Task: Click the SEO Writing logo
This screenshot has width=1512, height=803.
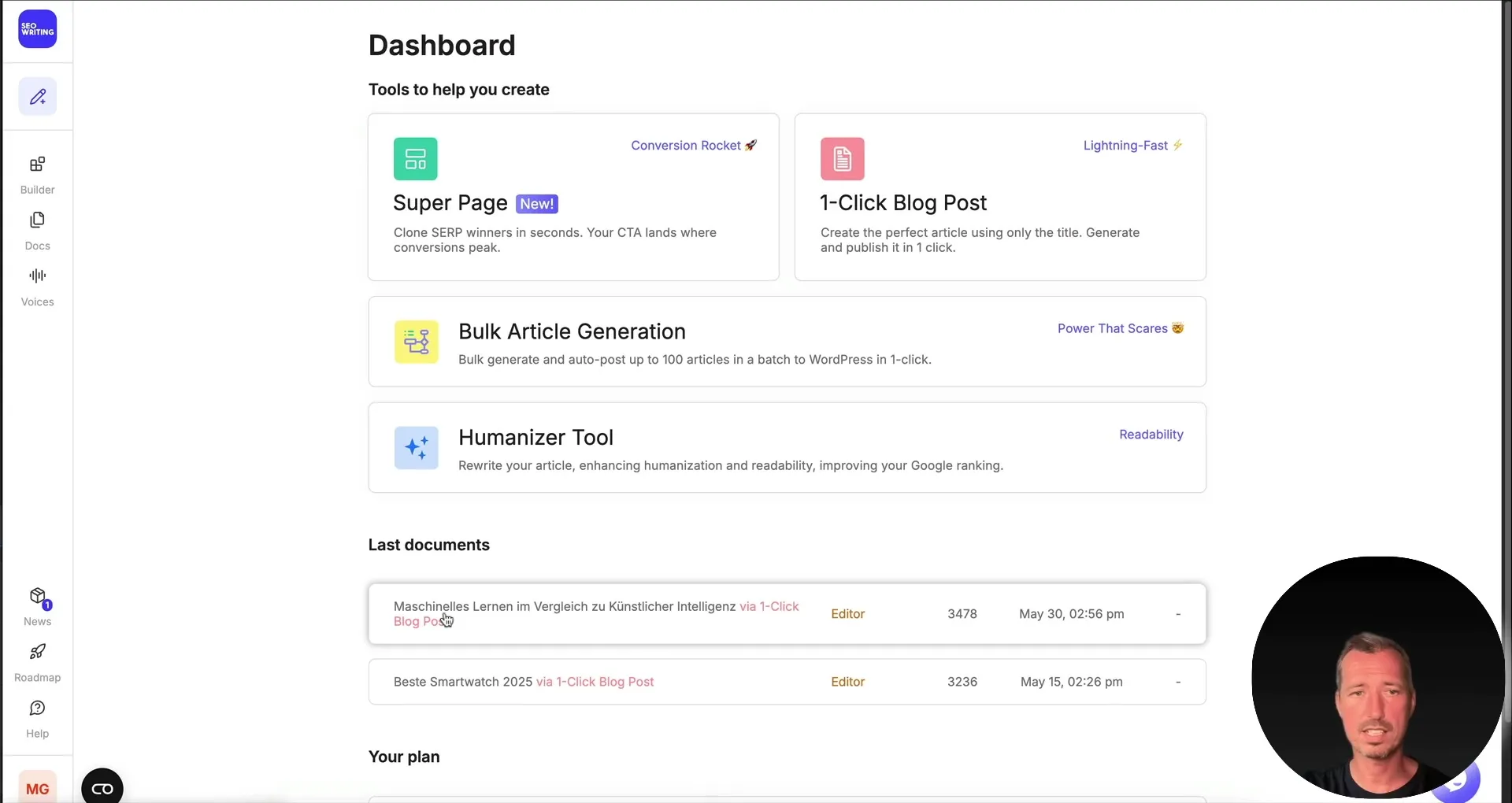Action: point(37,29)
